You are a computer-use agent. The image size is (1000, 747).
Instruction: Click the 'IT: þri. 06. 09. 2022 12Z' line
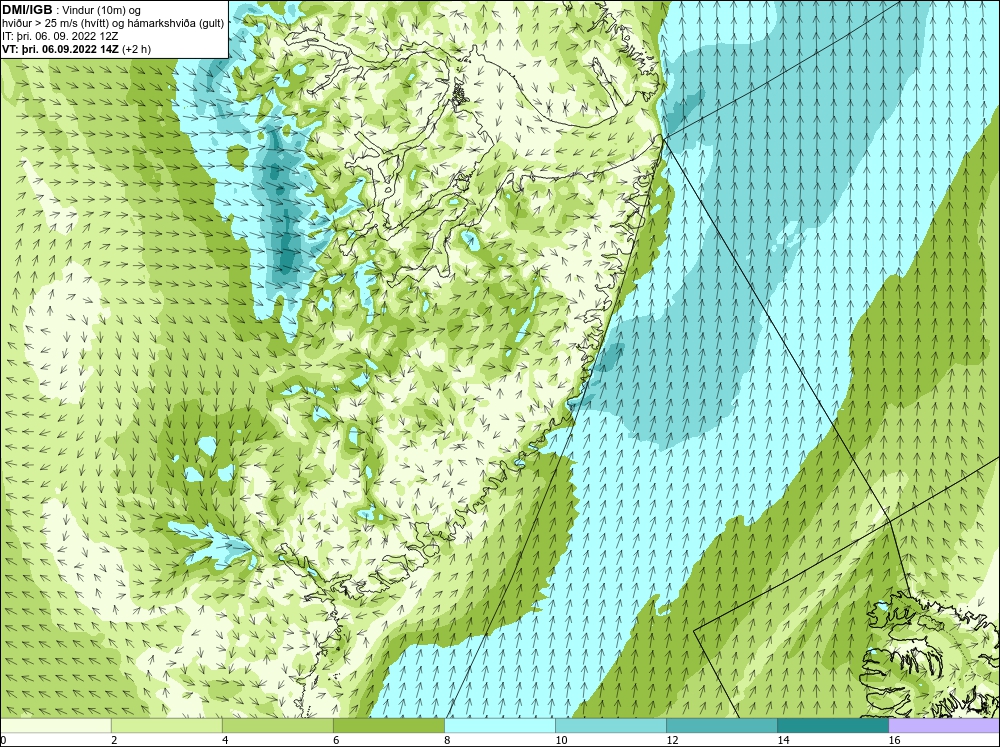(x=60, y=36)
